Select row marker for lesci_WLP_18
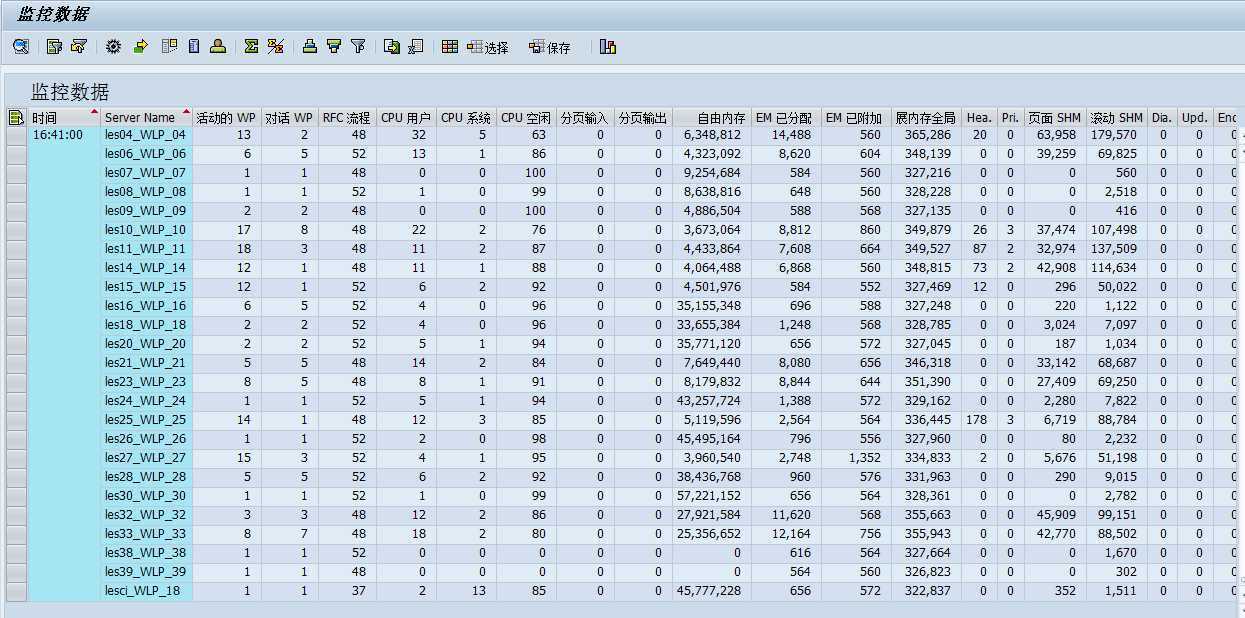Screen dimensions: 1245x618 click(16, 591)
